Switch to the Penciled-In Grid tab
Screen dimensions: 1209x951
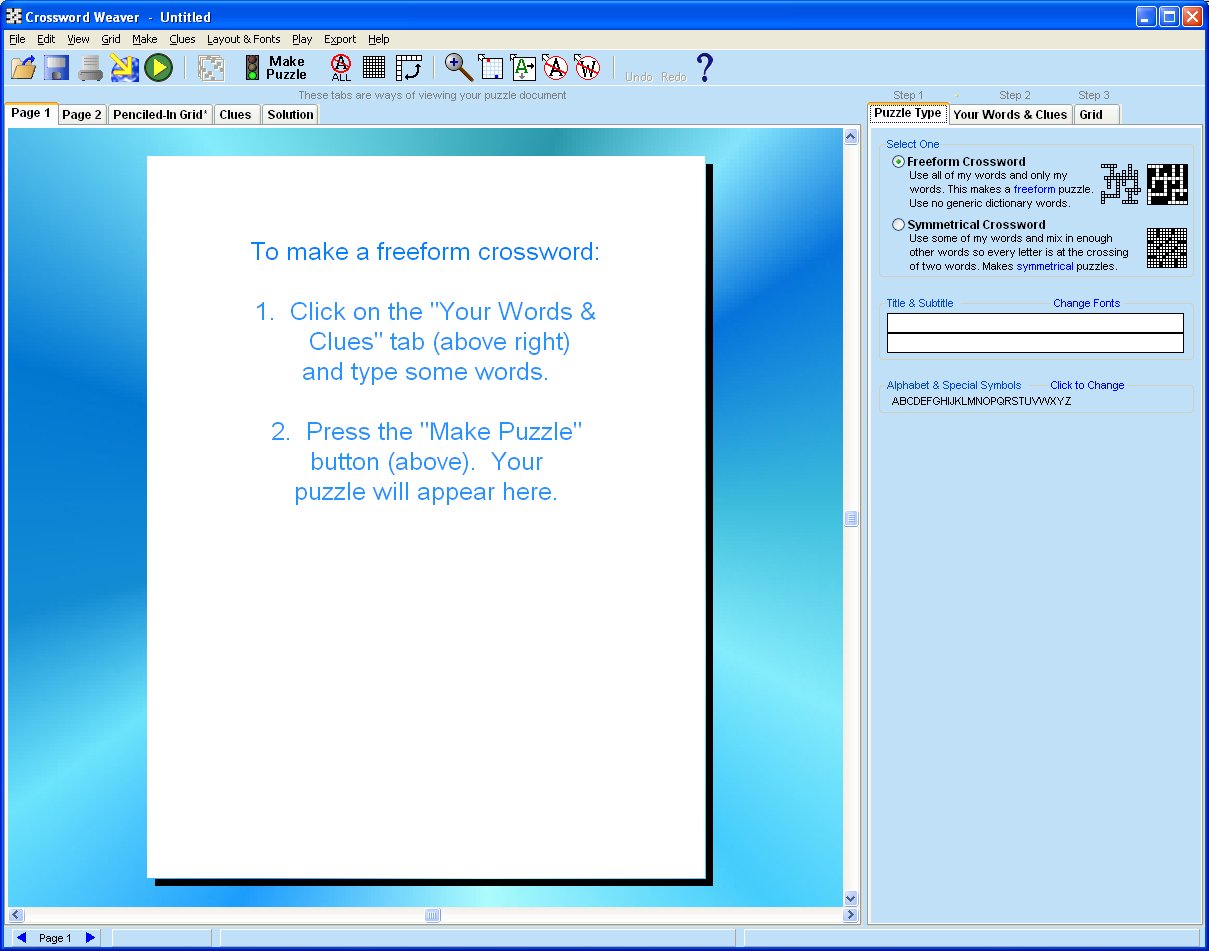160,115
